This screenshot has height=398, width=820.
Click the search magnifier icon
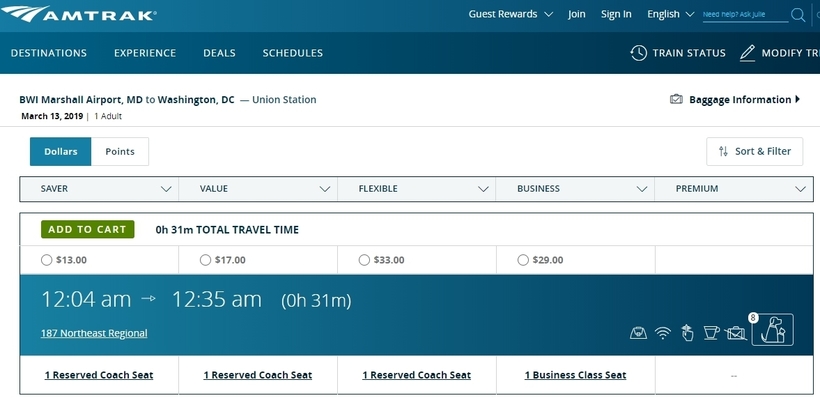(x=798, y=15)
